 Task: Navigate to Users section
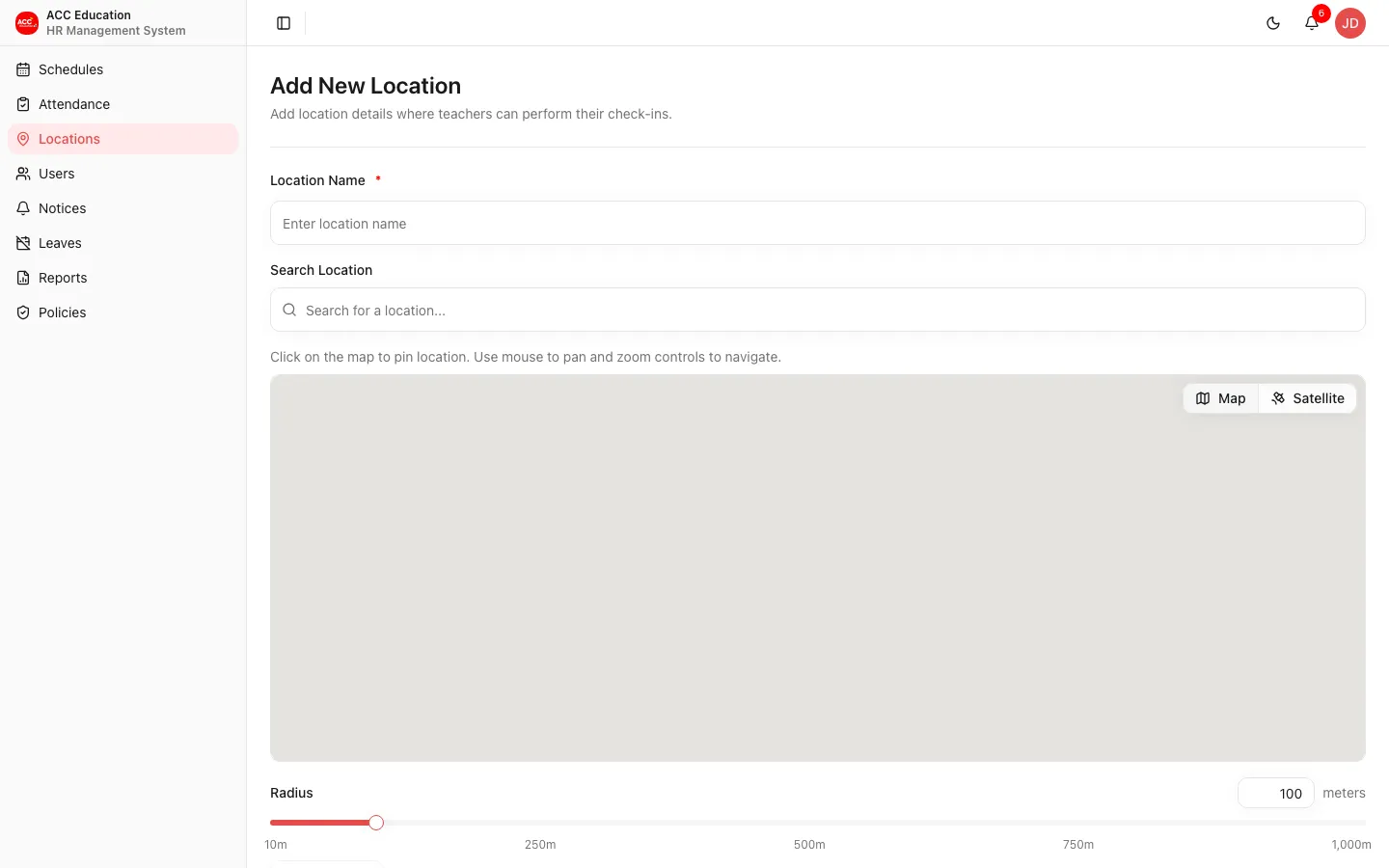123,174
